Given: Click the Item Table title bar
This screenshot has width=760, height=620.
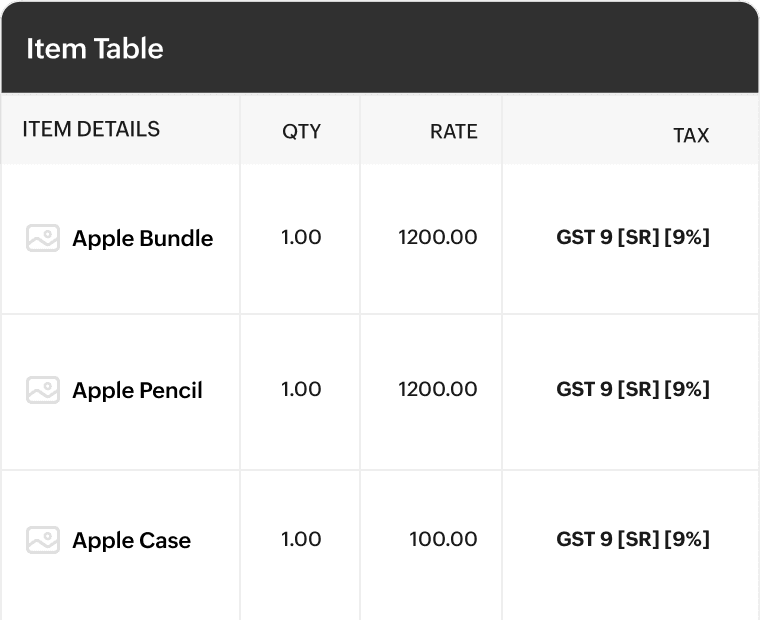Looking at the screenshot, I should click(x=380, y=48).
